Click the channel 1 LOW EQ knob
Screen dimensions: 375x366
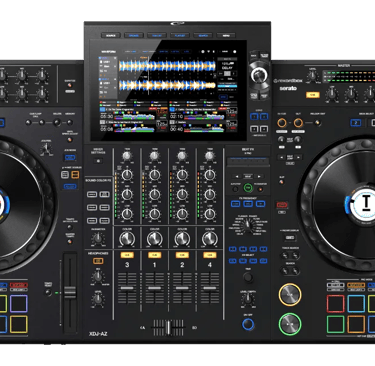(154, 214)
